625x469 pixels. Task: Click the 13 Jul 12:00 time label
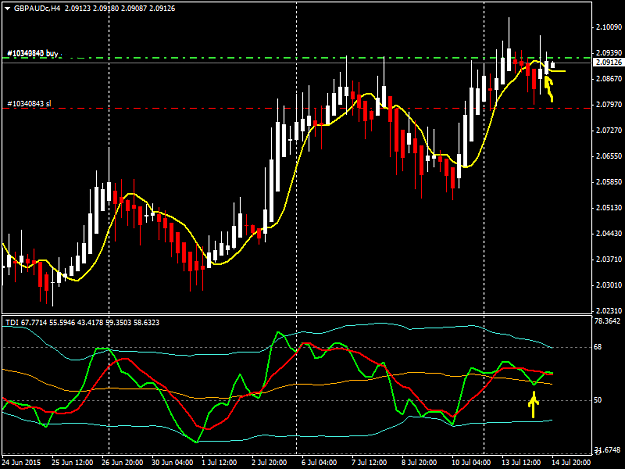[521, 462]
